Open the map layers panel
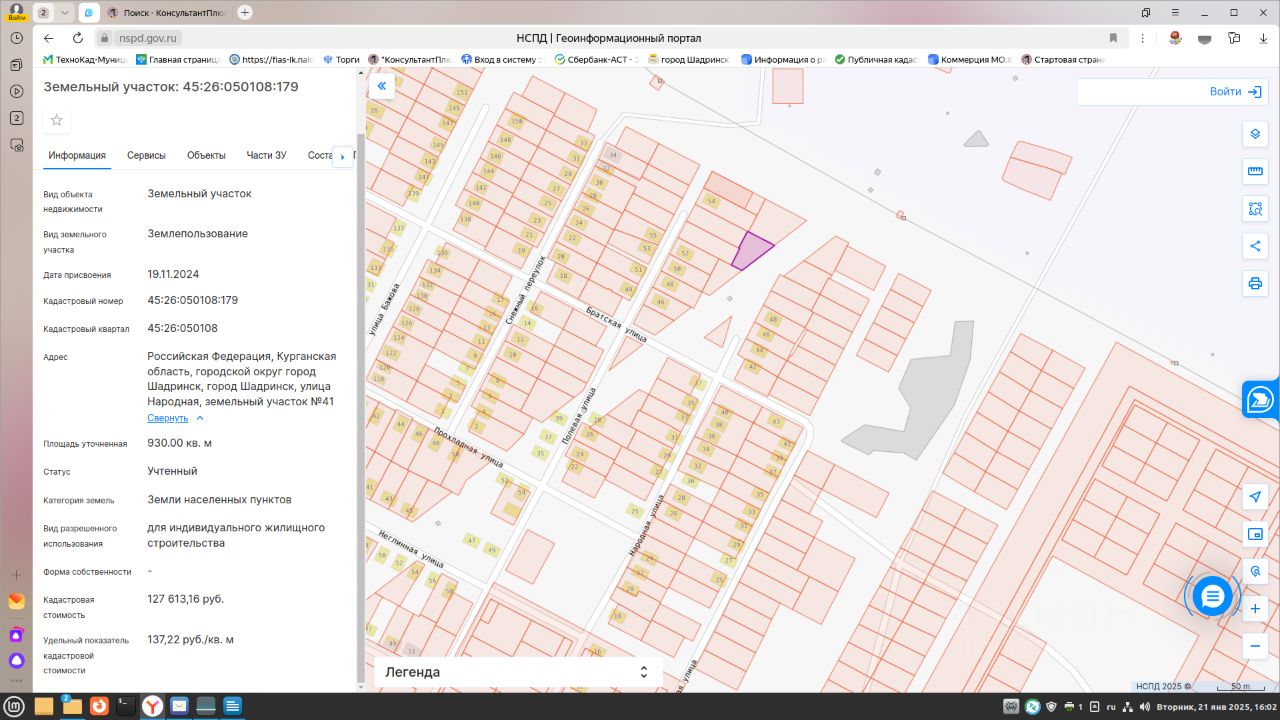The height and width of the screenshot is (720, 1280). (x=1255, y=135)
